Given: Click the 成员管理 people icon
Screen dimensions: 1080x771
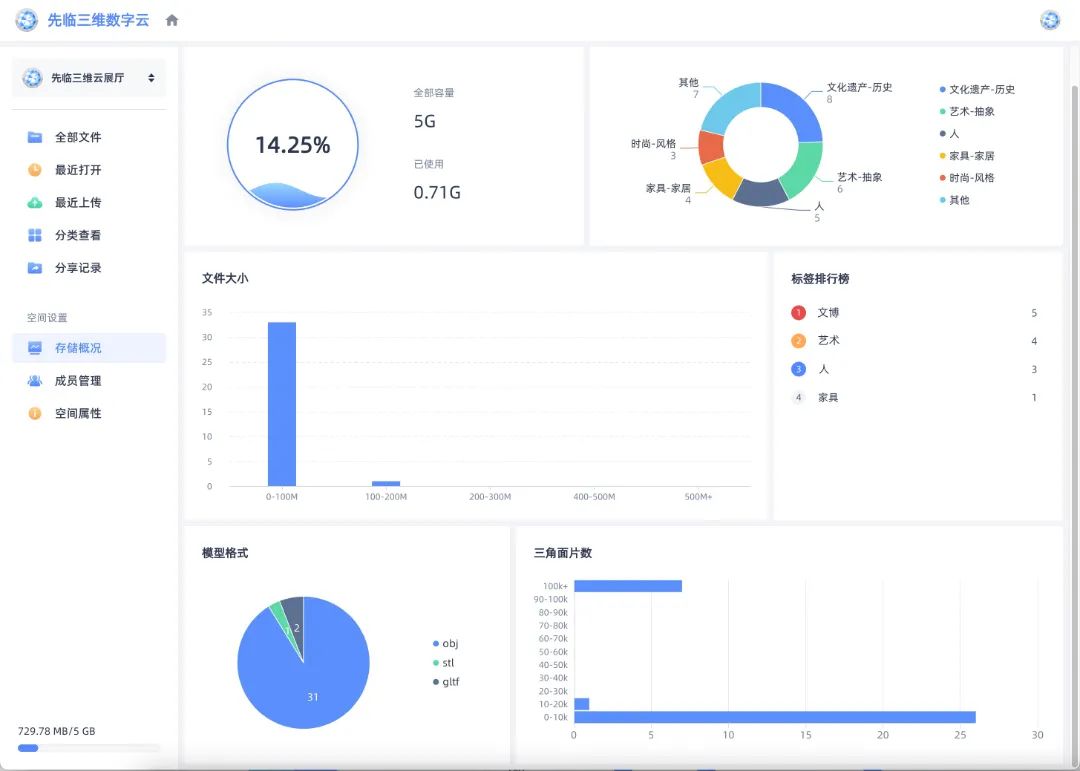Looking at the screenshot, I should (35, 381).
